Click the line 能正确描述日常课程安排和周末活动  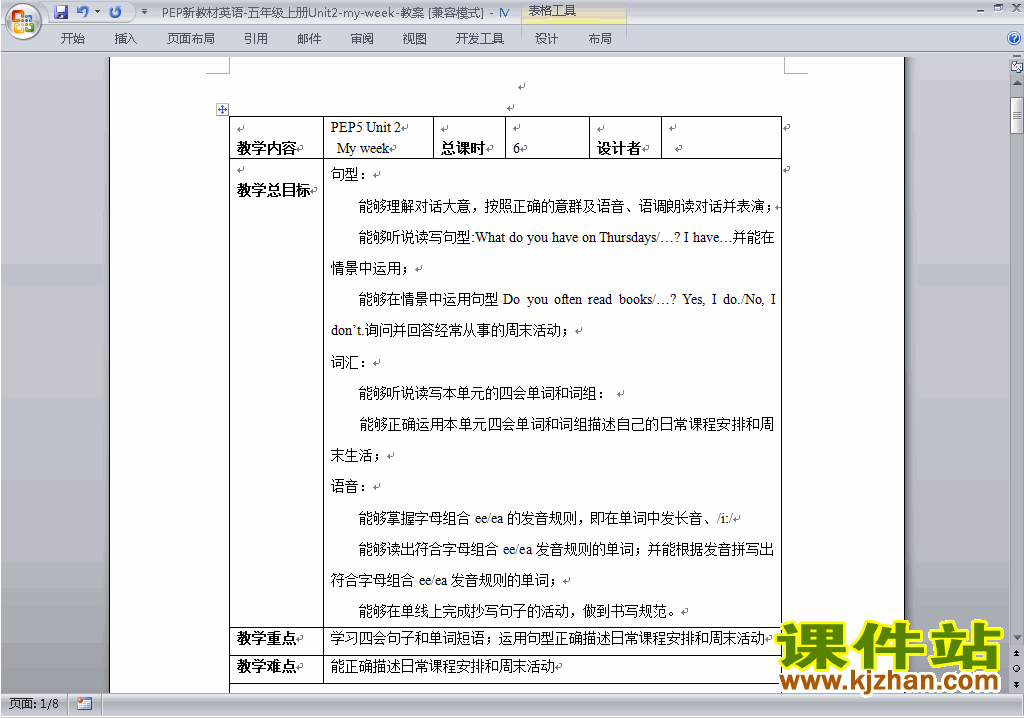[x=443, y=666]
